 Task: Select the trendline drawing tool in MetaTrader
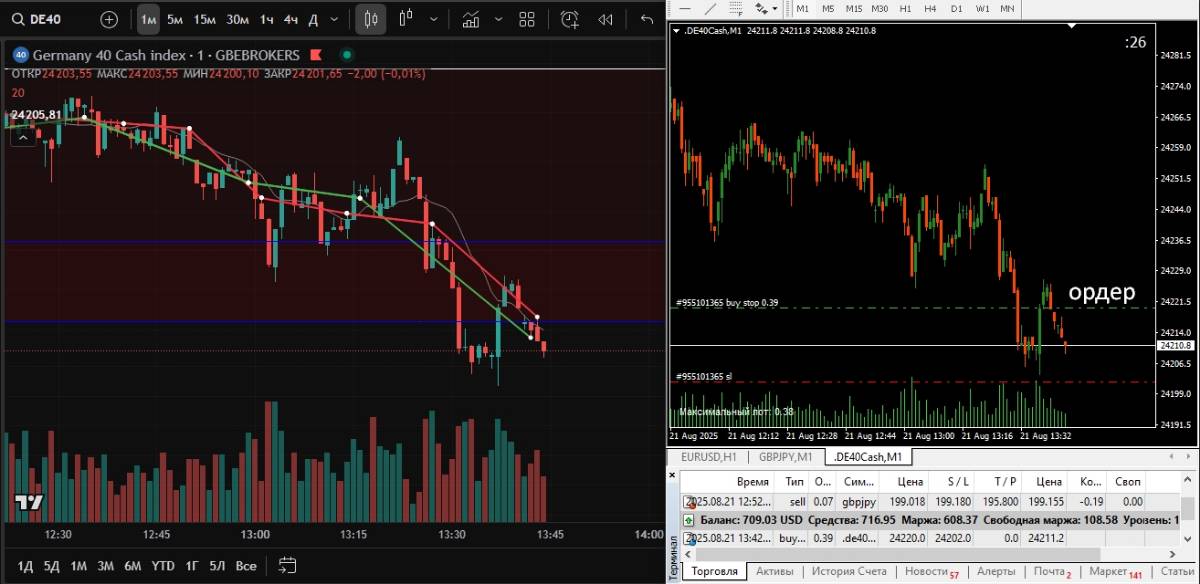pos(710,8)
